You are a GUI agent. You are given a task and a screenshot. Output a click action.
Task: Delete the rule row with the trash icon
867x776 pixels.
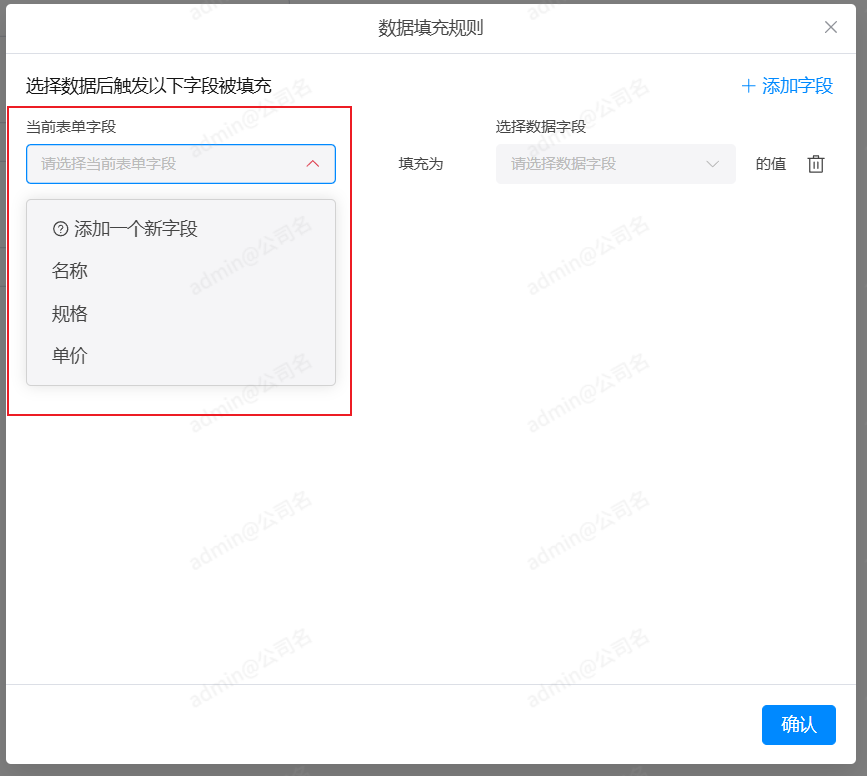(x=816, y=164)
